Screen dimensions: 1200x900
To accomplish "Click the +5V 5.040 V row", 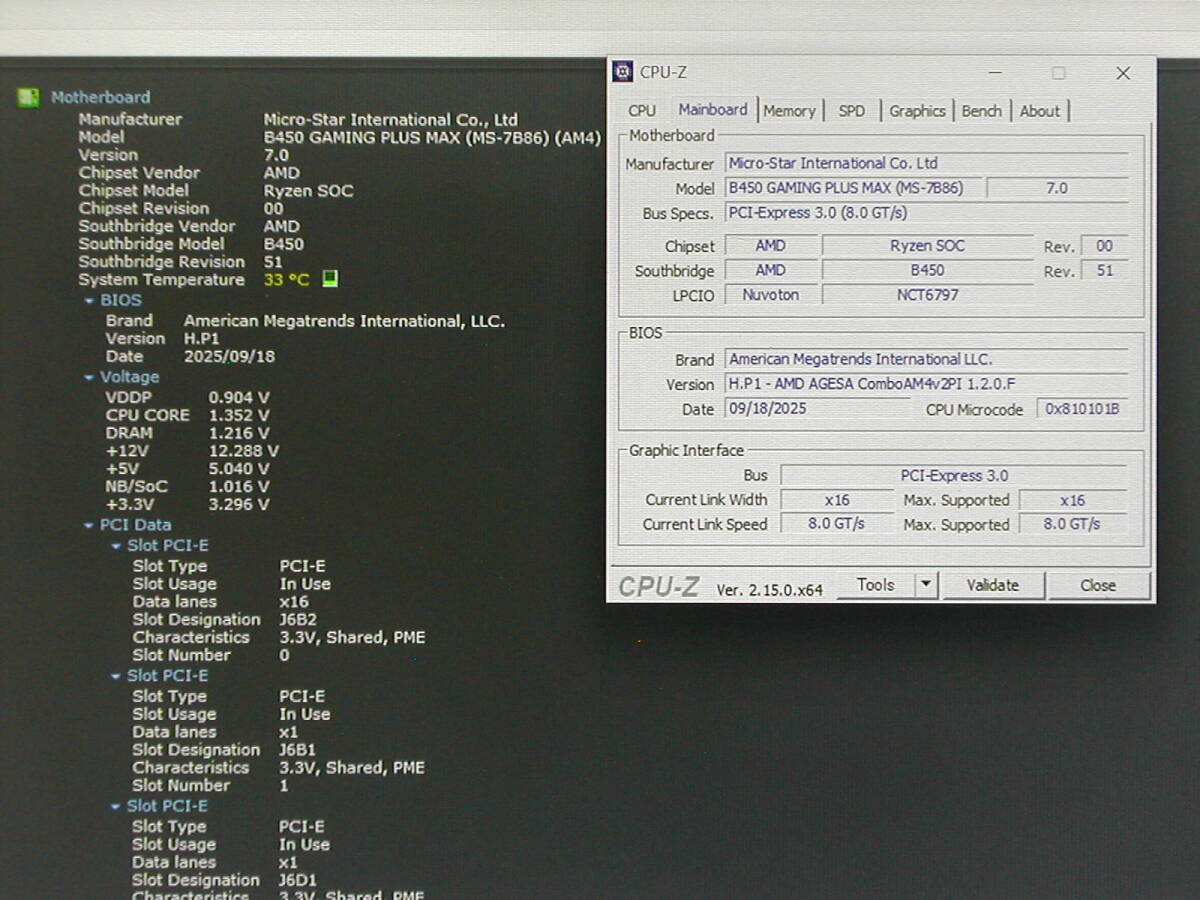I will click(x=187, y=469).
